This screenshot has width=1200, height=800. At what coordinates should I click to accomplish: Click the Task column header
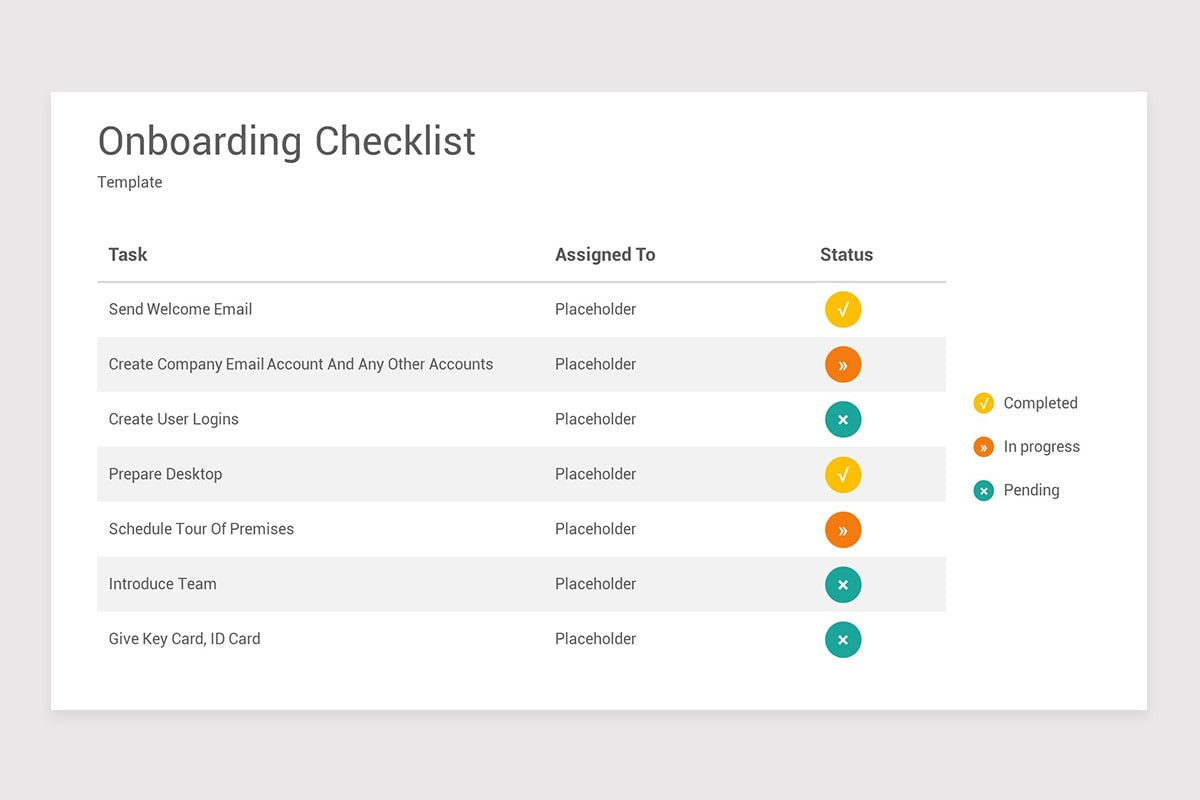[x=128, y=255]
